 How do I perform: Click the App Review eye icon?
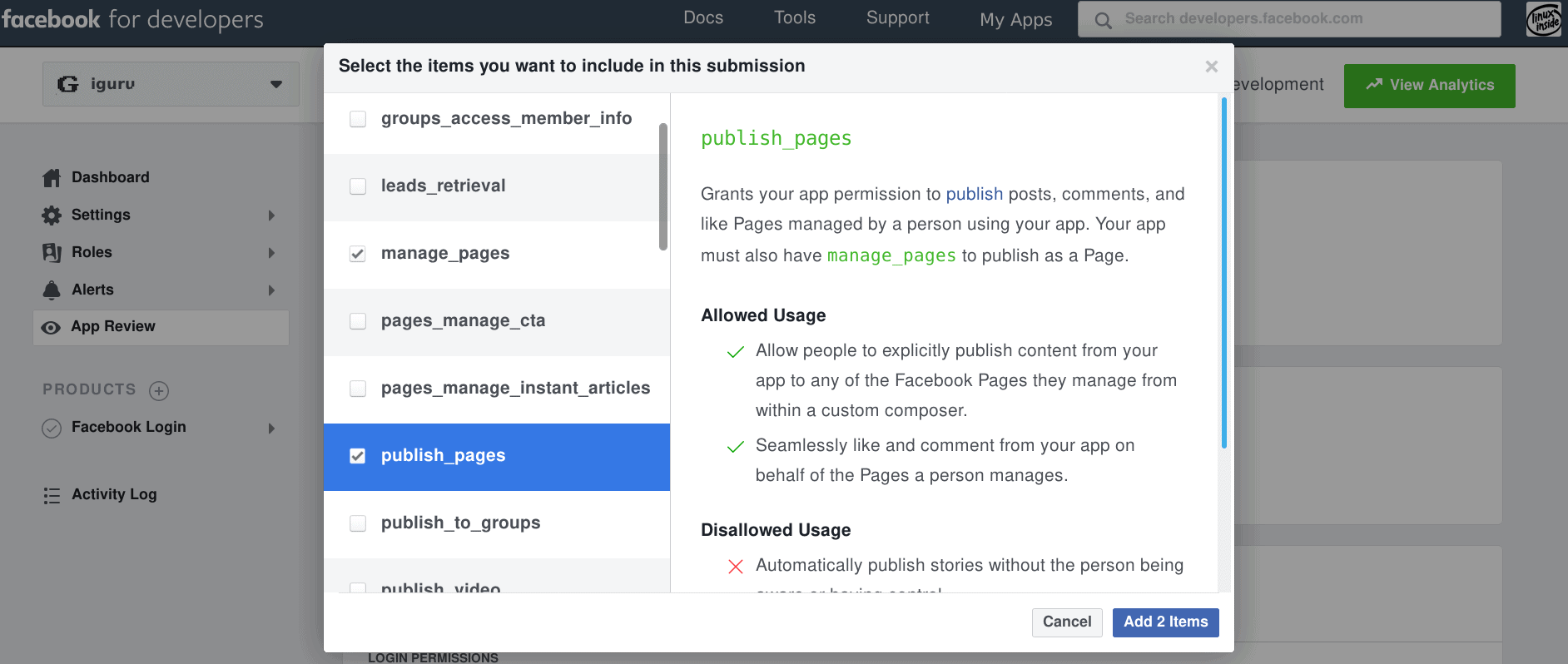(x=51, y=327)
